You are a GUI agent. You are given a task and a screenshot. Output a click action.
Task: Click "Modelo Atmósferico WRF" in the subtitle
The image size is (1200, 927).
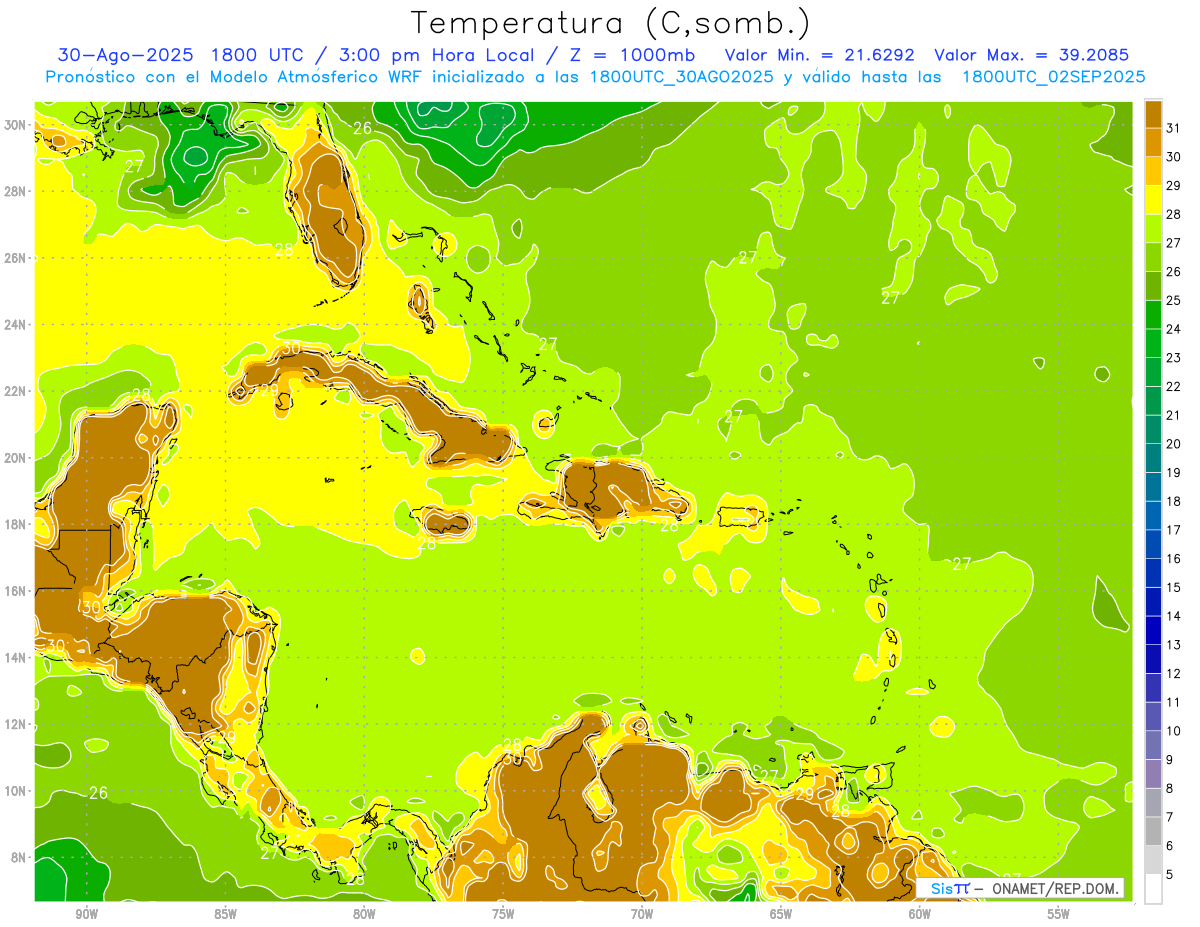click(x=327, y=77)
